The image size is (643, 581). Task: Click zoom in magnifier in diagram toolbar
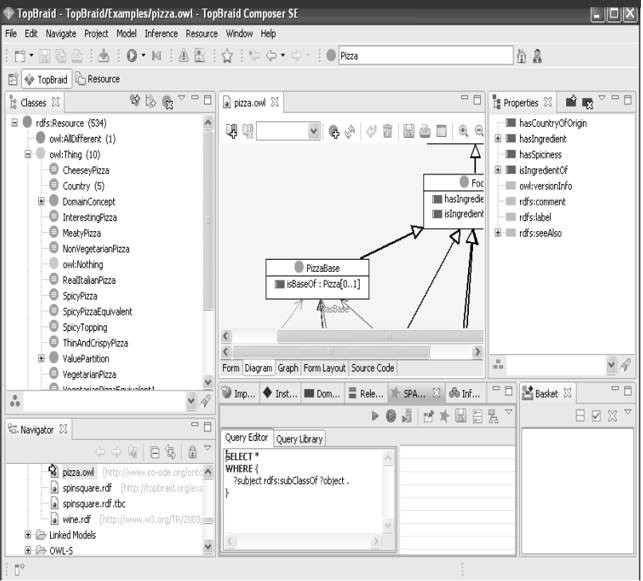point(463,131)
